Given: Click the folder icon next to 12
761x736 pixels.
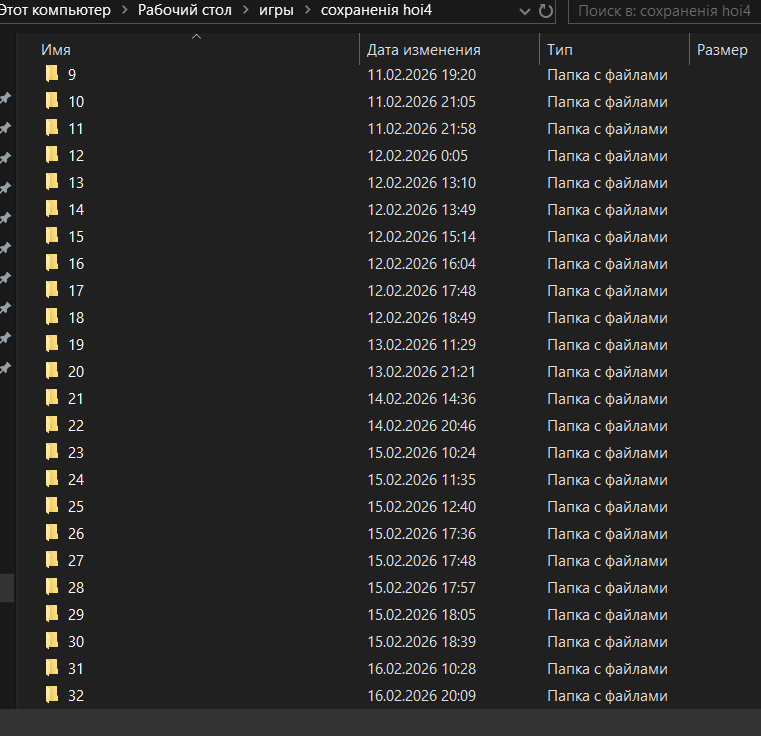Looking at the screenshot, I should point(53,155).
